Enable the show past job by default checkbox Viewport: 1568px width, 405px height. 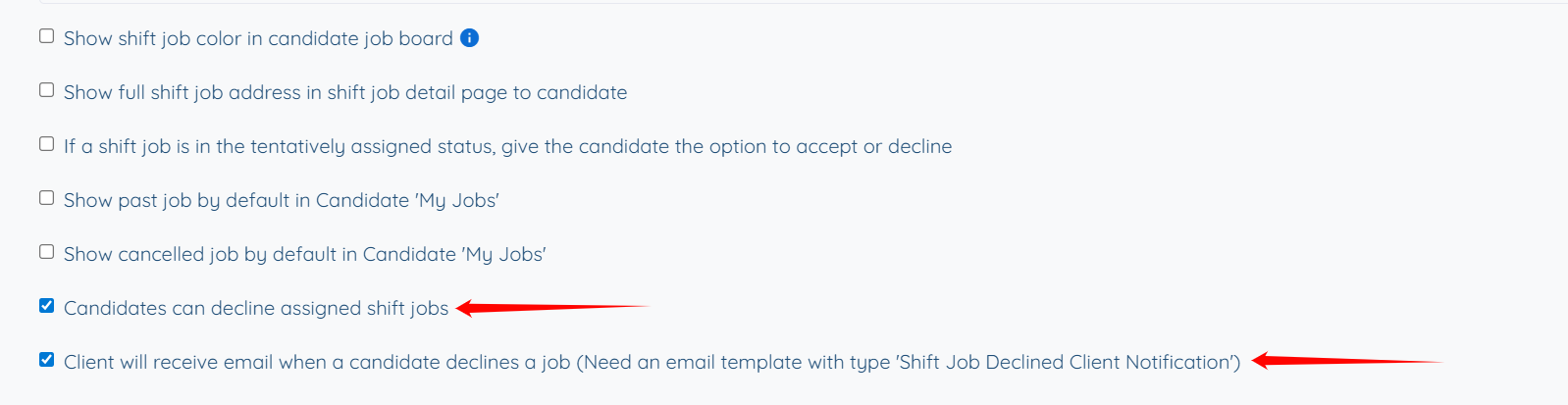point(46,198)
